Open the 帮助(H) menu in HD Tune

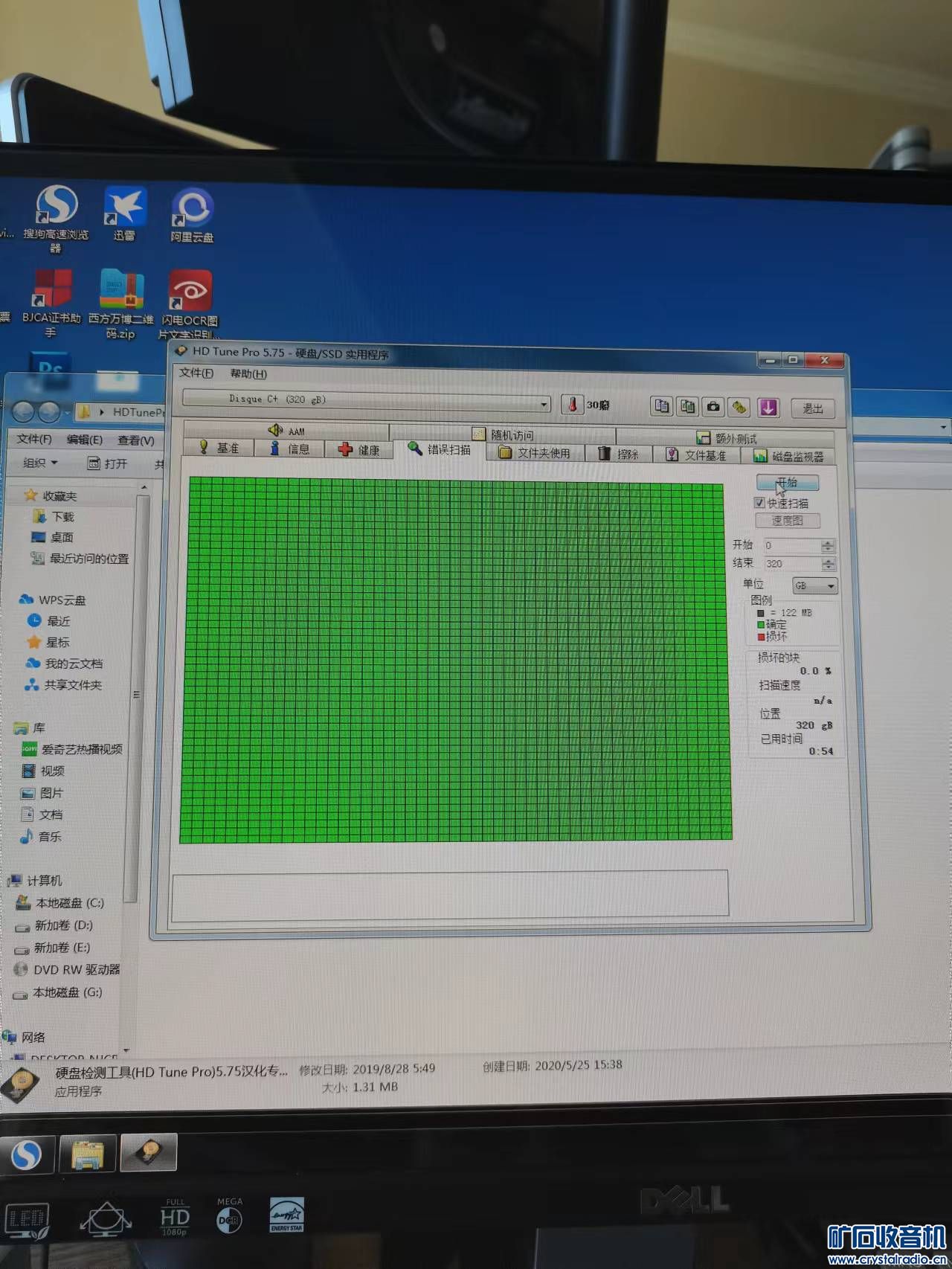click(248, 373)
